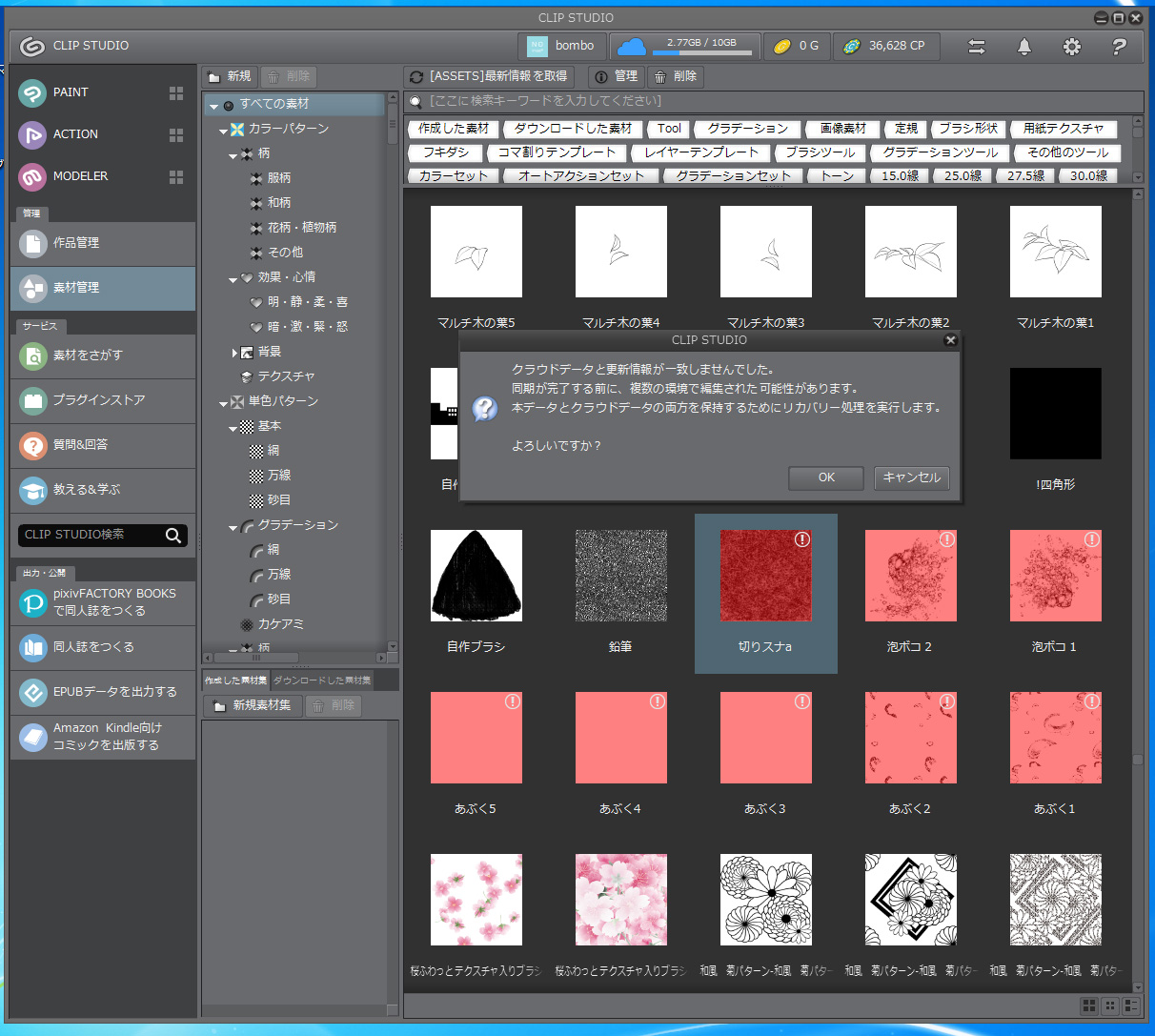This screenshot has width=1155, height=1036.
Task: Toggle the 作成した素材 filter tag
Action: 454,129
